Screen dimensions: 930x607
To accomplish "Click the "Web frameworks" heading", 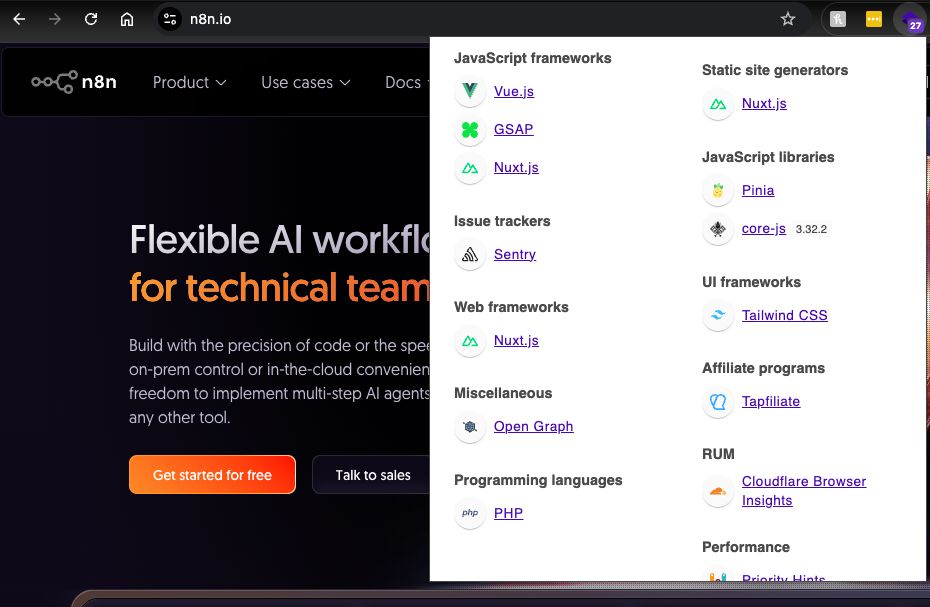I will coord(511,307).
